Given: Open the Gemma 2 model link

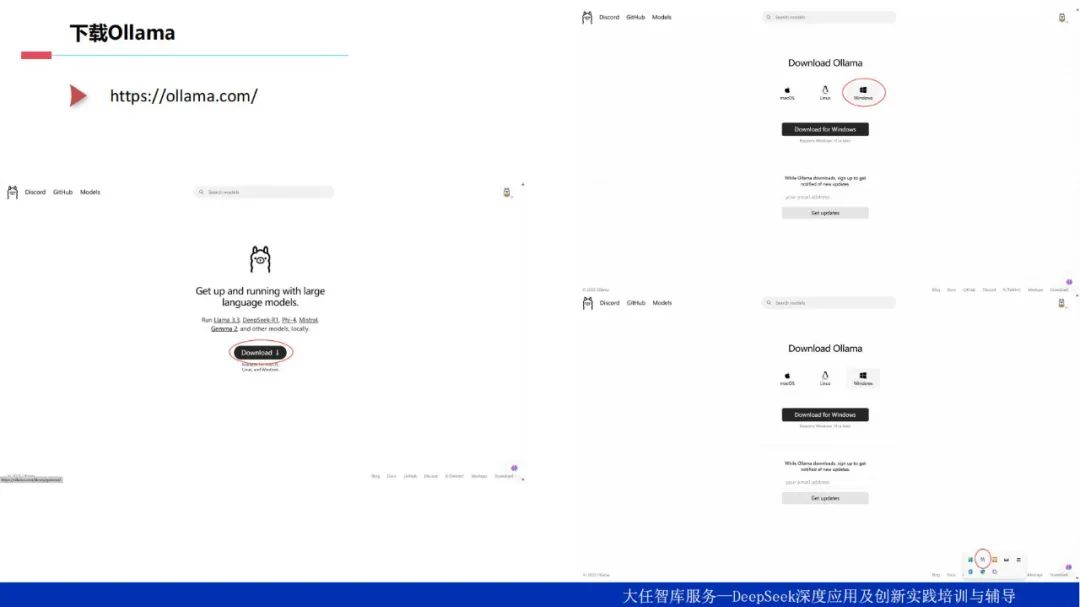Looking at the screenshot, I should pos(224,329).
